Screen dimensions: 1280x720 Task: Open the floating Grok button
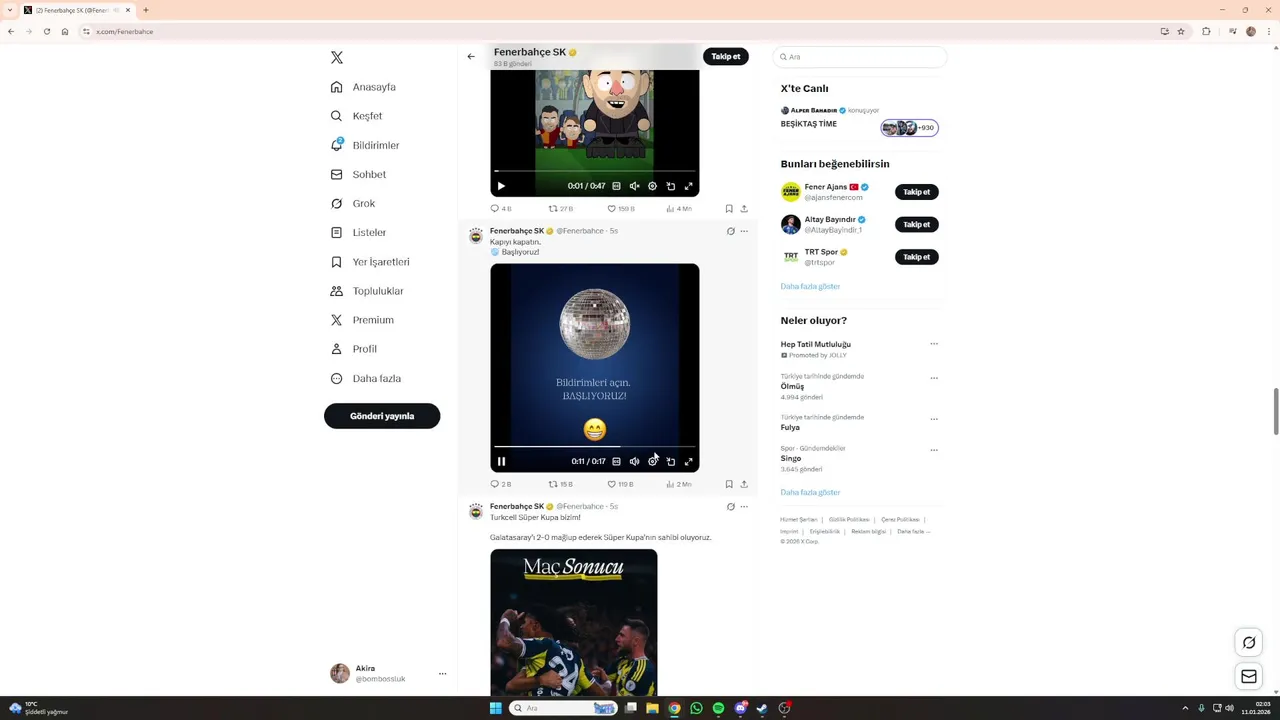(x=1249, y=643)
